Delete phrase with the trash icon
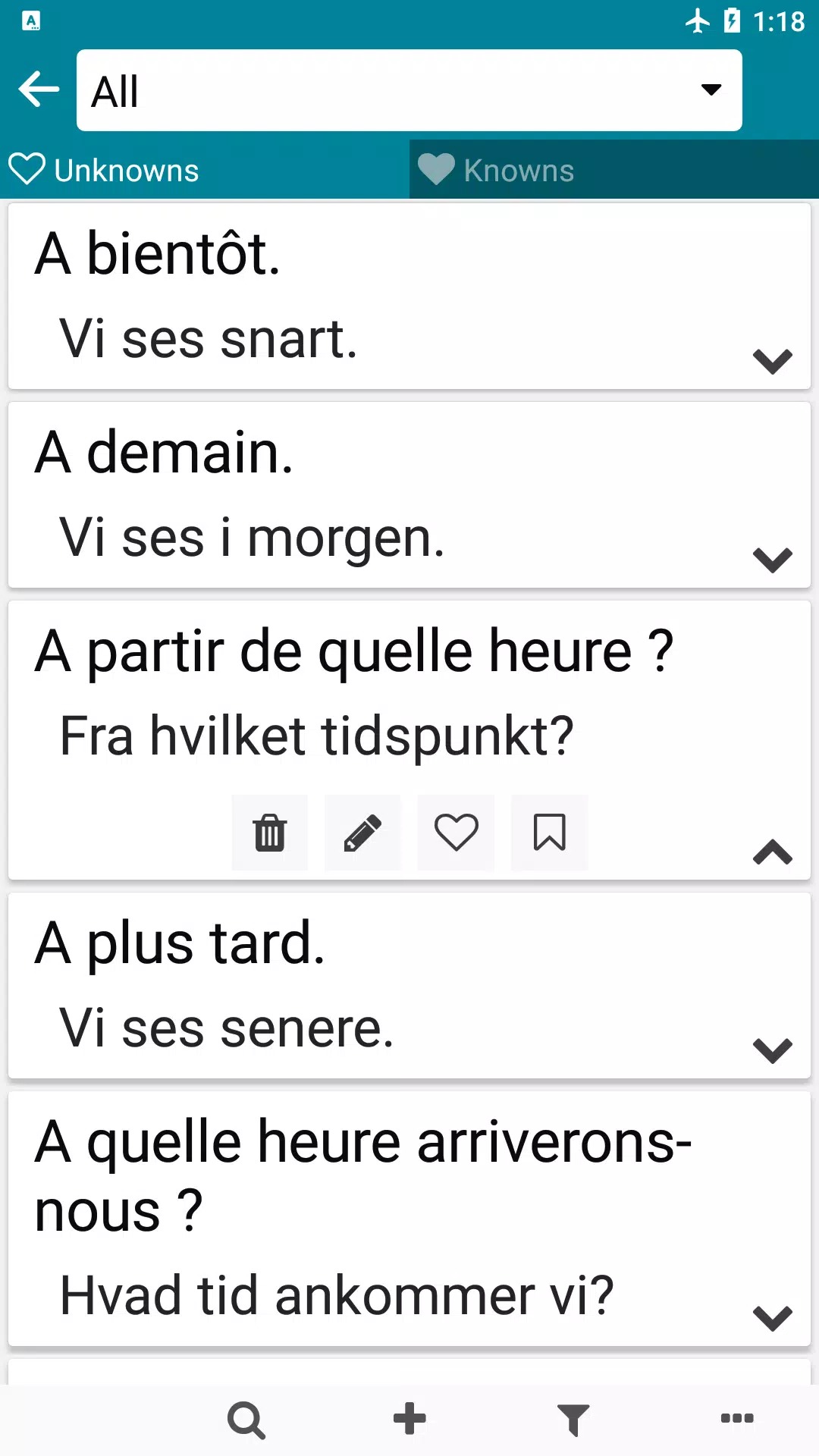Screen dimensions: 819x1456 pyautogui.click(x=270, y=833)
